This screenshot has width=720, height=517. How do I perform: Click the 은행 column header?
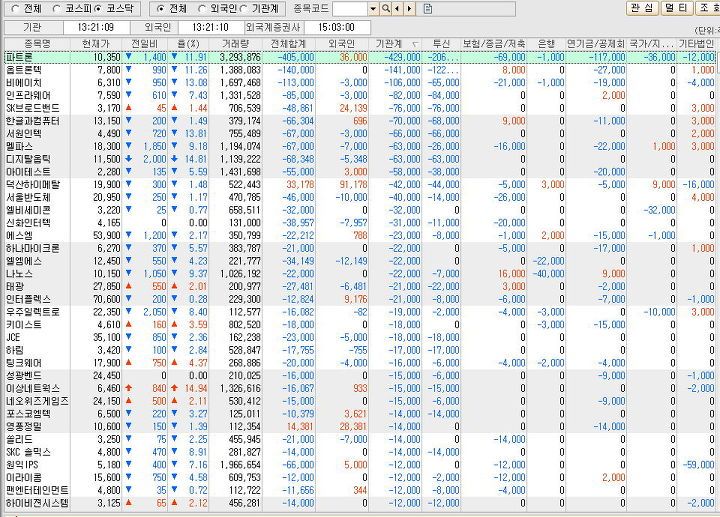click(546, 44)
